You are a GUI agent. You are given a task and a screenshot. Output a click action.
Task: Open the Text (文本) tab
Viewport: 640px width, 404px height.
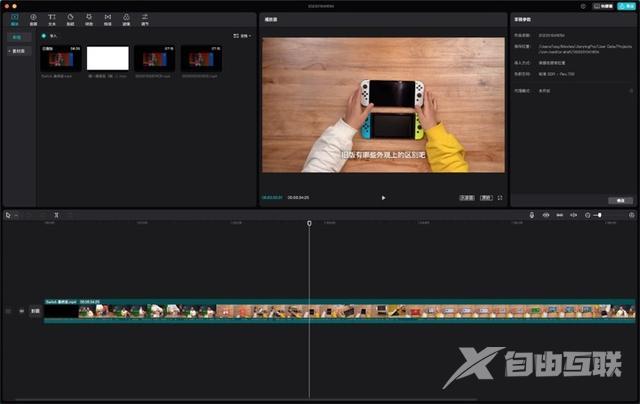51,19
